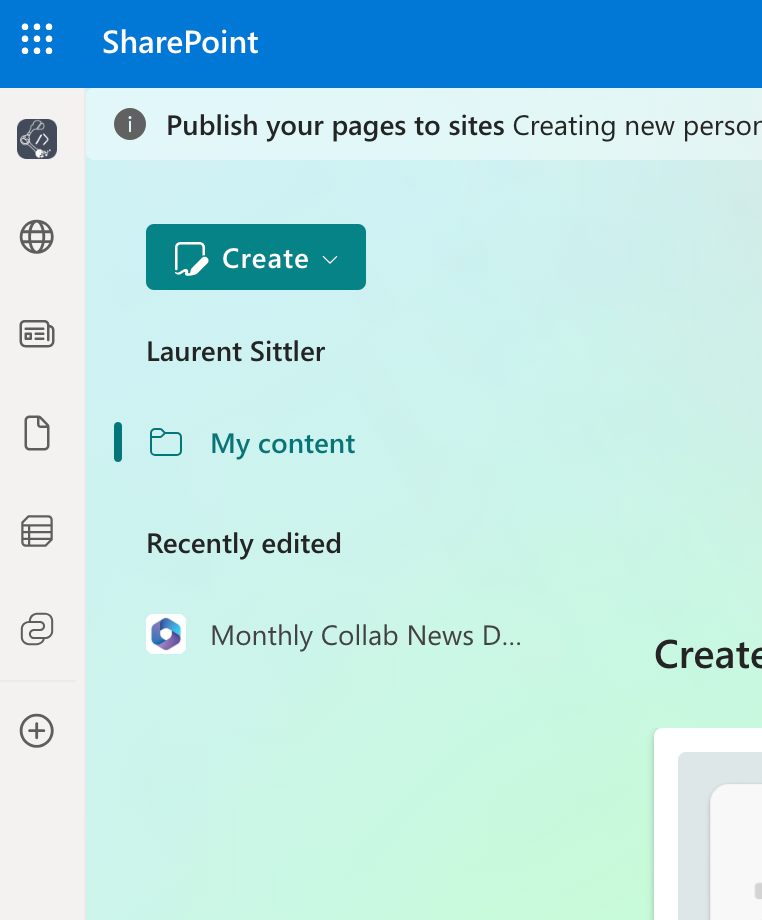Image resolution: width=762 pixels, height=920 pixels.
Task: Click the Recently edited heading
Action: 243,544
